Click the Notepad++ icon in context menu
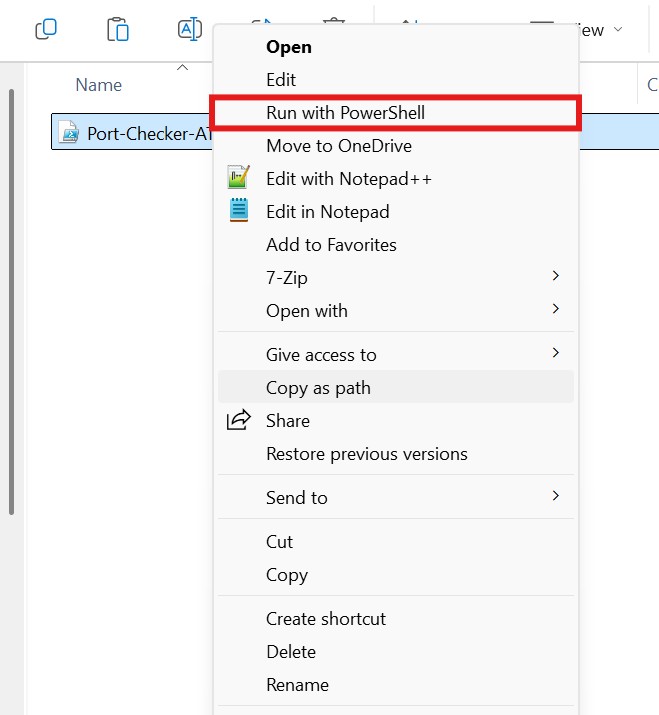The image size is (659, 715). [x=238, y=178]
